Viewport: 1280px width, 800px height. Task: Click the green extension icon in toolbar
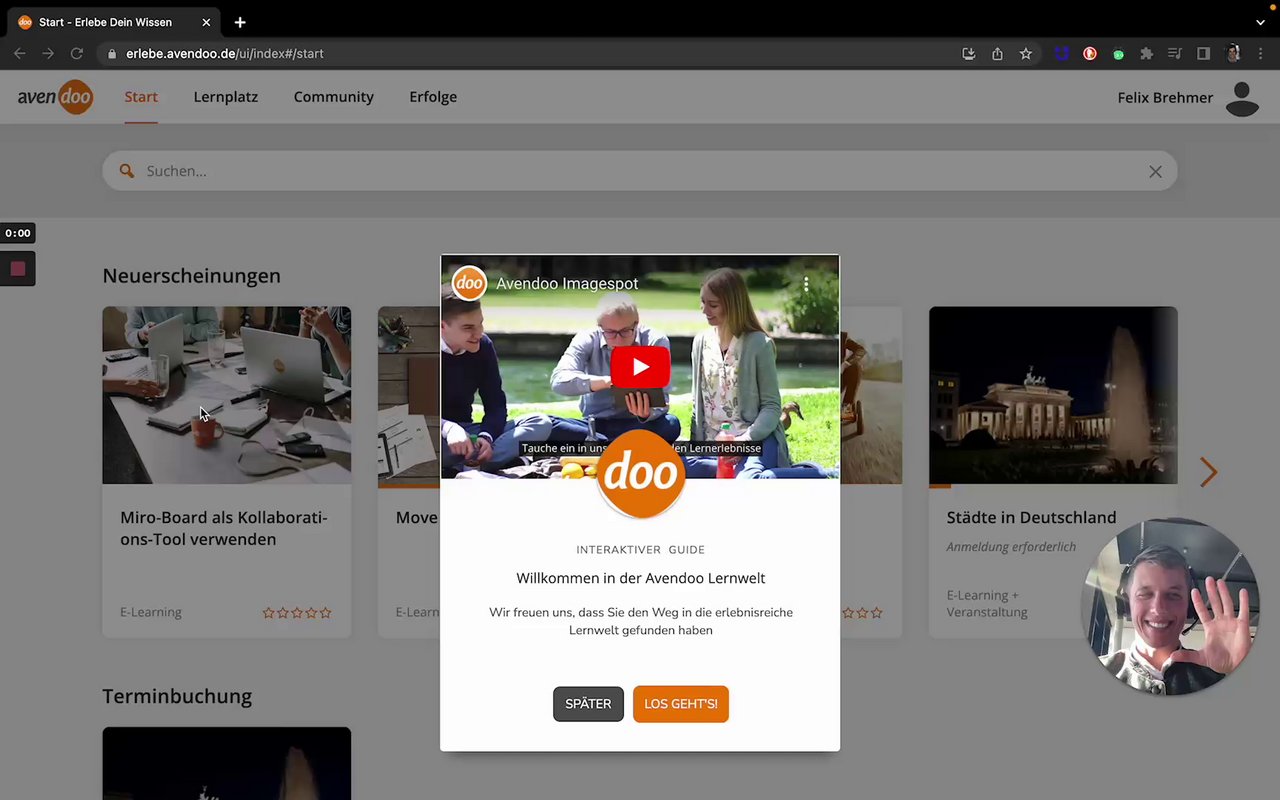[x=1118, y=54]
